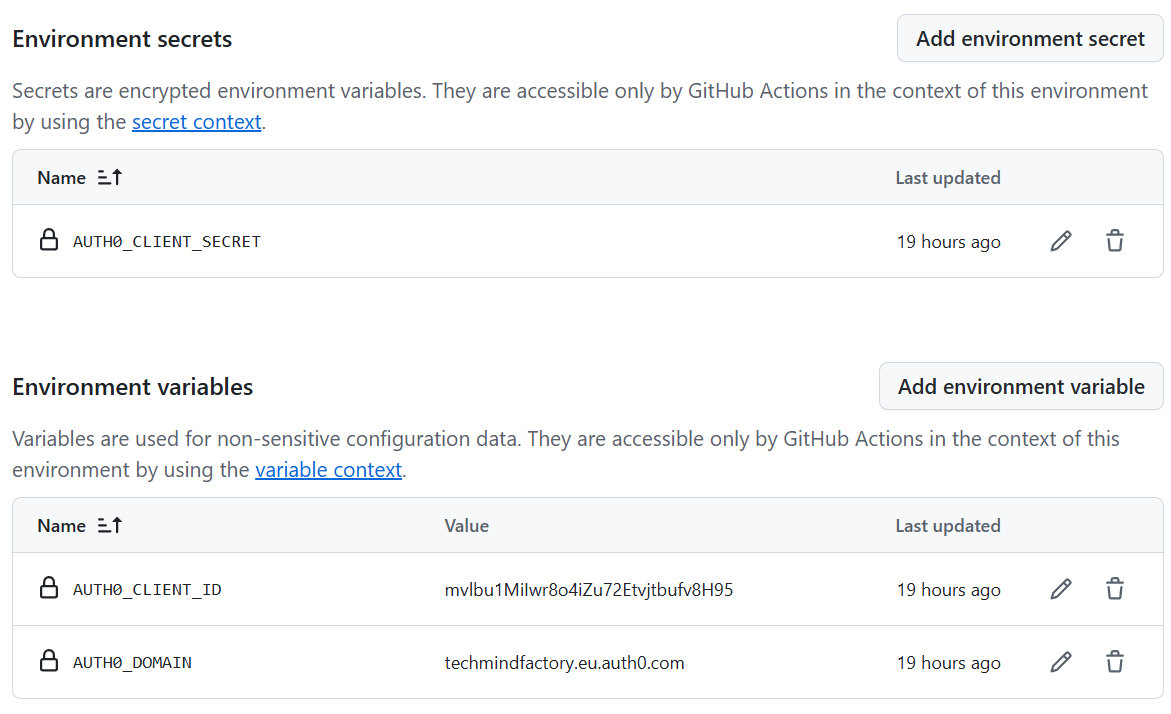This screenshot has height=714, width=1171.
Task: Select the AUTH0_DOMAIN variable value
Action: tap(566, 662)
